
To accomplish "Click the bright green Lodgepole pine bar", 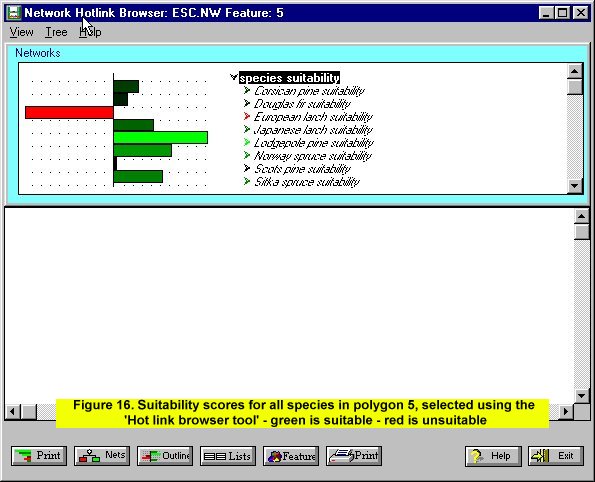I will (x=161, y=137).
